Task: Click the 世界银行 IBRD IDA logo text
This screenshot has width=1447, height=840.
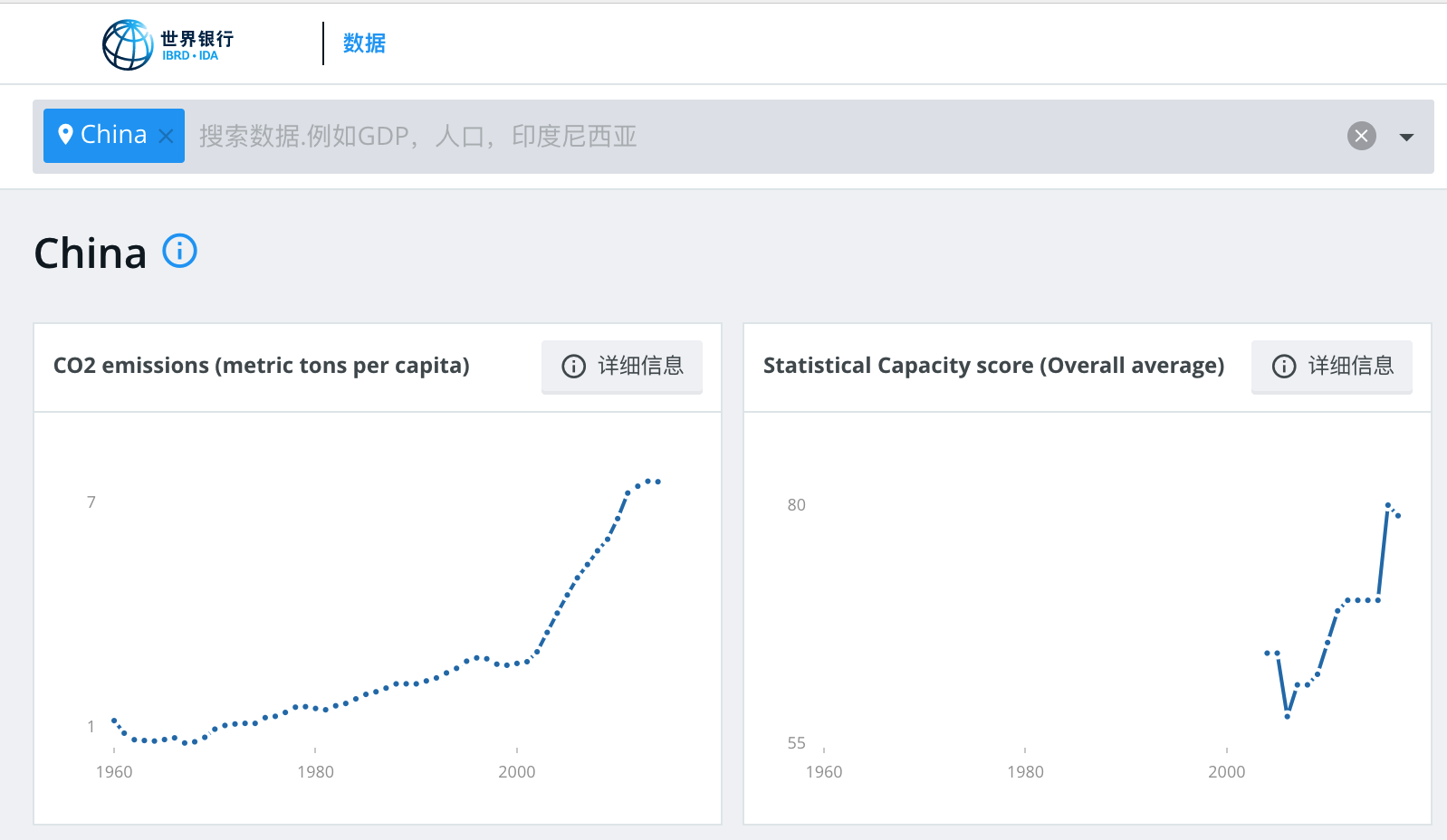Action: coord(196,44)
